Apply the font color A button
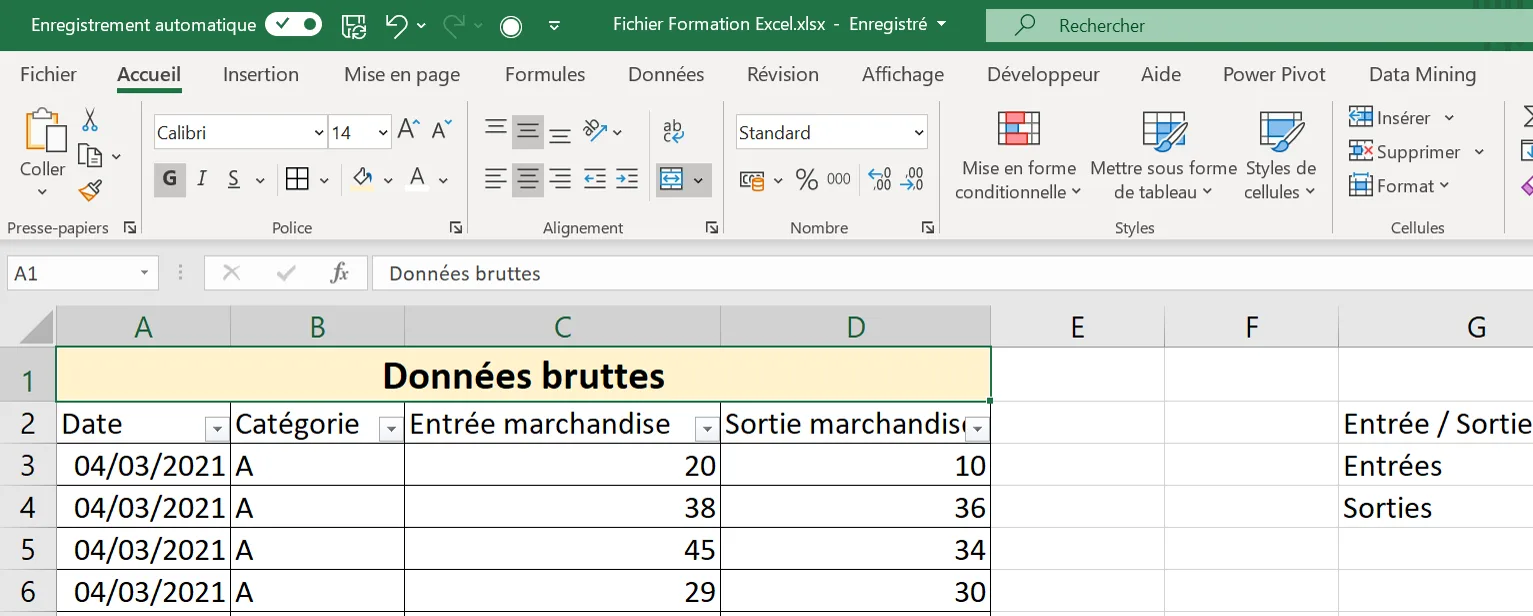The image size is (1533, 616). [418, 179]
